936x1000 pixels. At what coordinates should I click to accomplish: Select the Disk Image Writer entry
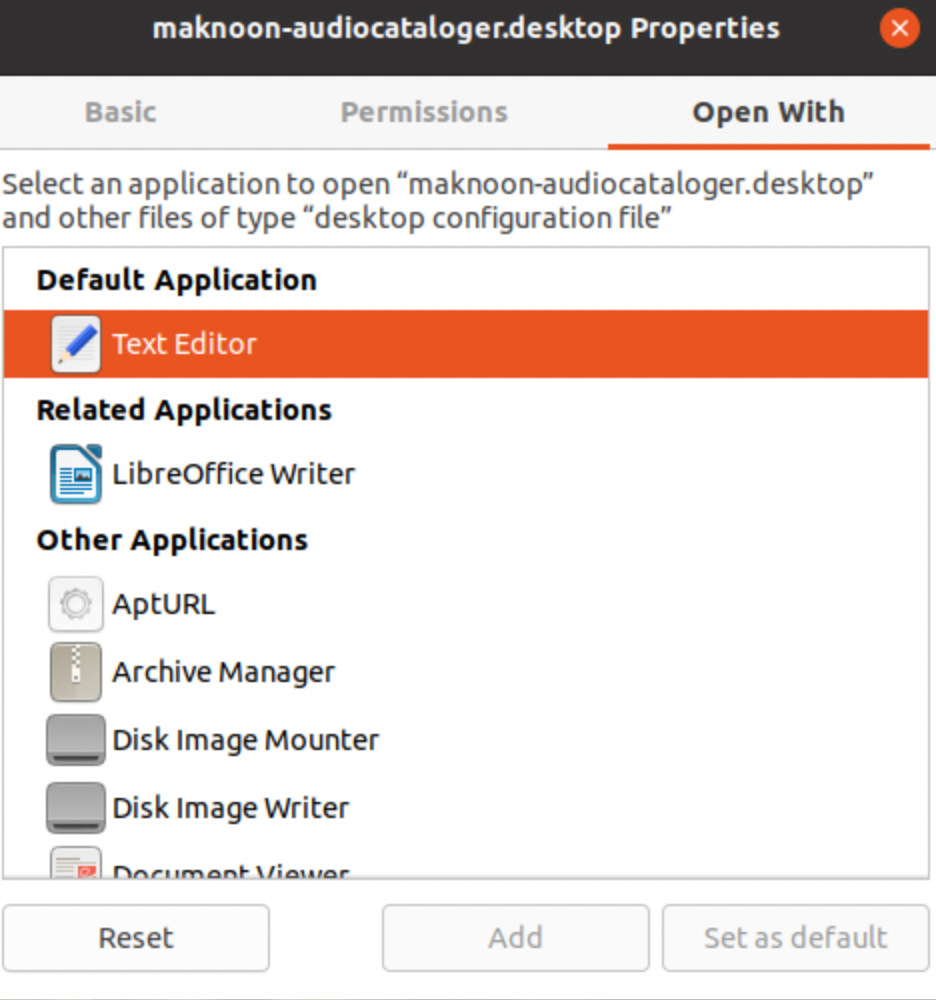(x=230, y=808)
